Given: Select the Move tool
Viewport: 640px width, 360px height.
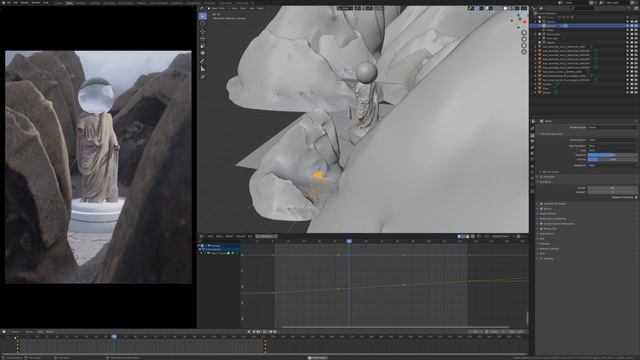Looking at the screenshot, I should point(203,31).
